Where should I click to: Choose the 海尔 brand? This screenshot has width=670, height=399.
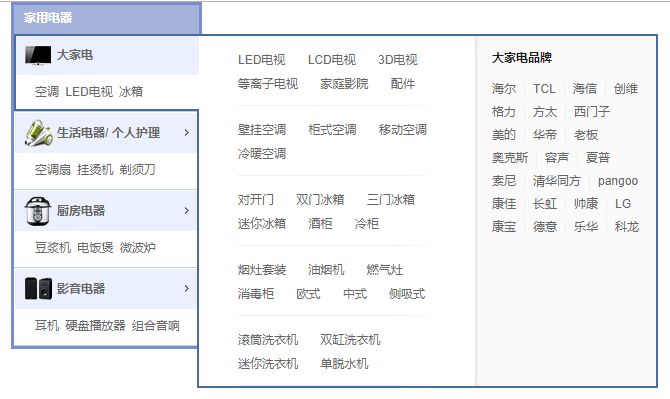504,89
